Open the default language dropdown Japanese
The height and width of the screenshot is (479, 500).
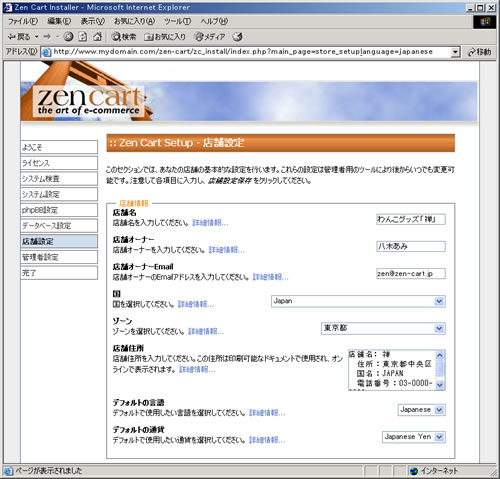pyautogui.click(x=422, y=410)
